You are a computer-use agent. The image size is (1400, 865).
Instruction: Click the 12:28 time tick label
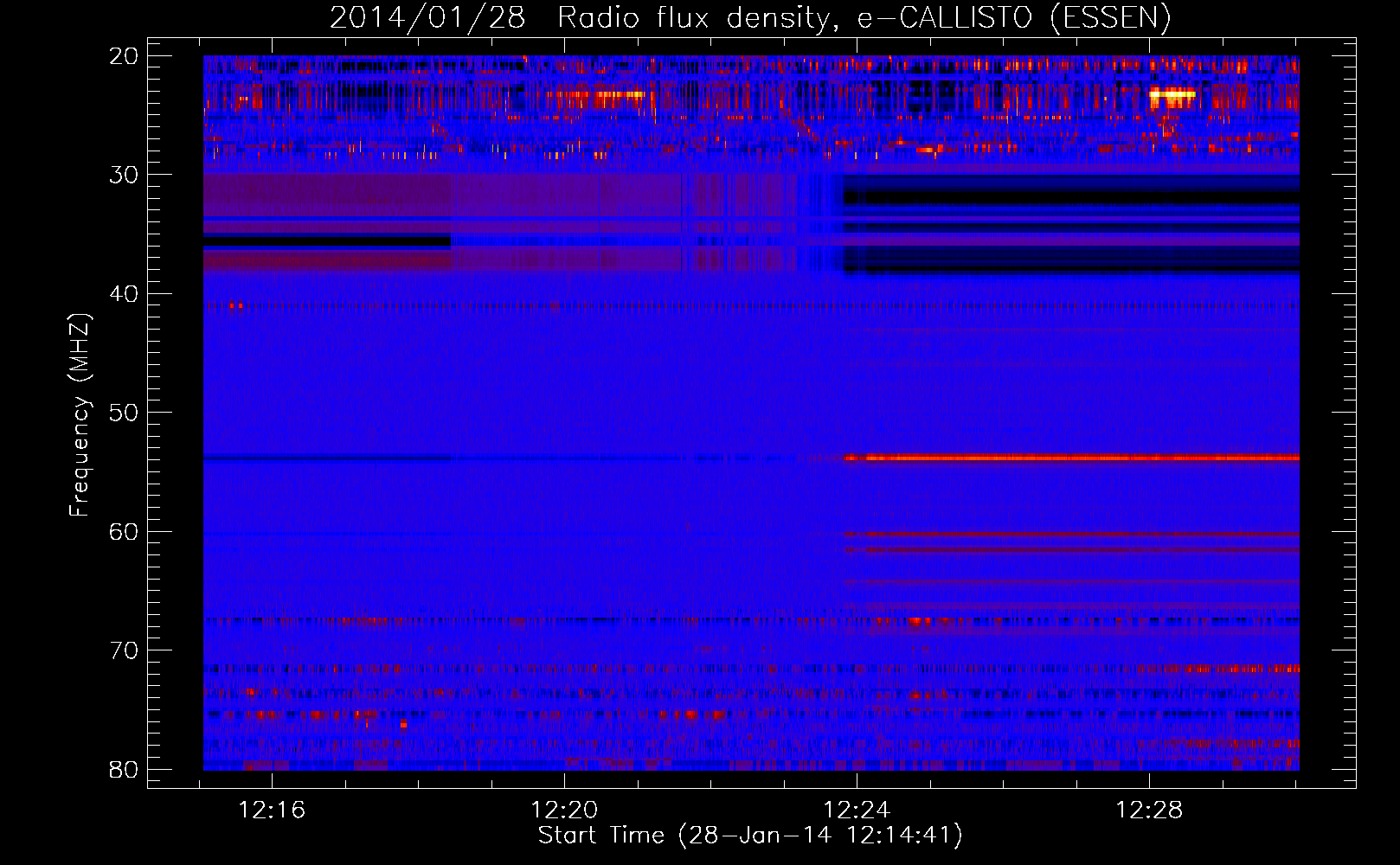(1149, 811)
